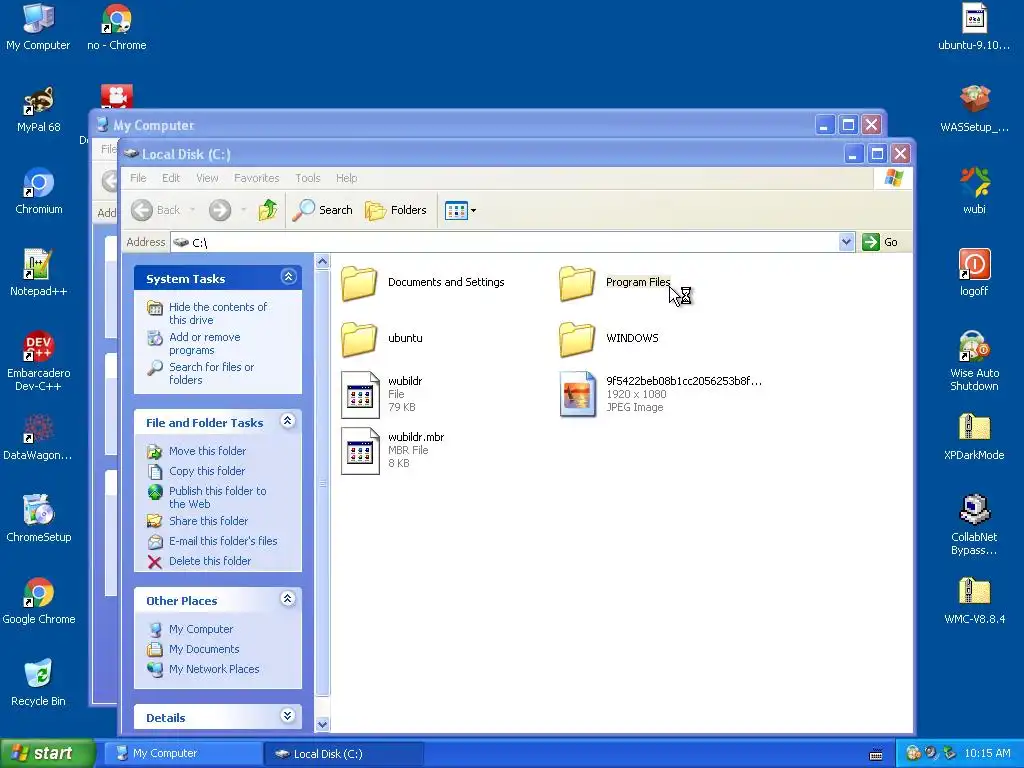Viewport: 1024px width, 768px height.
Task: Expand the Address bar dropdown
Action: click(846, 242)
